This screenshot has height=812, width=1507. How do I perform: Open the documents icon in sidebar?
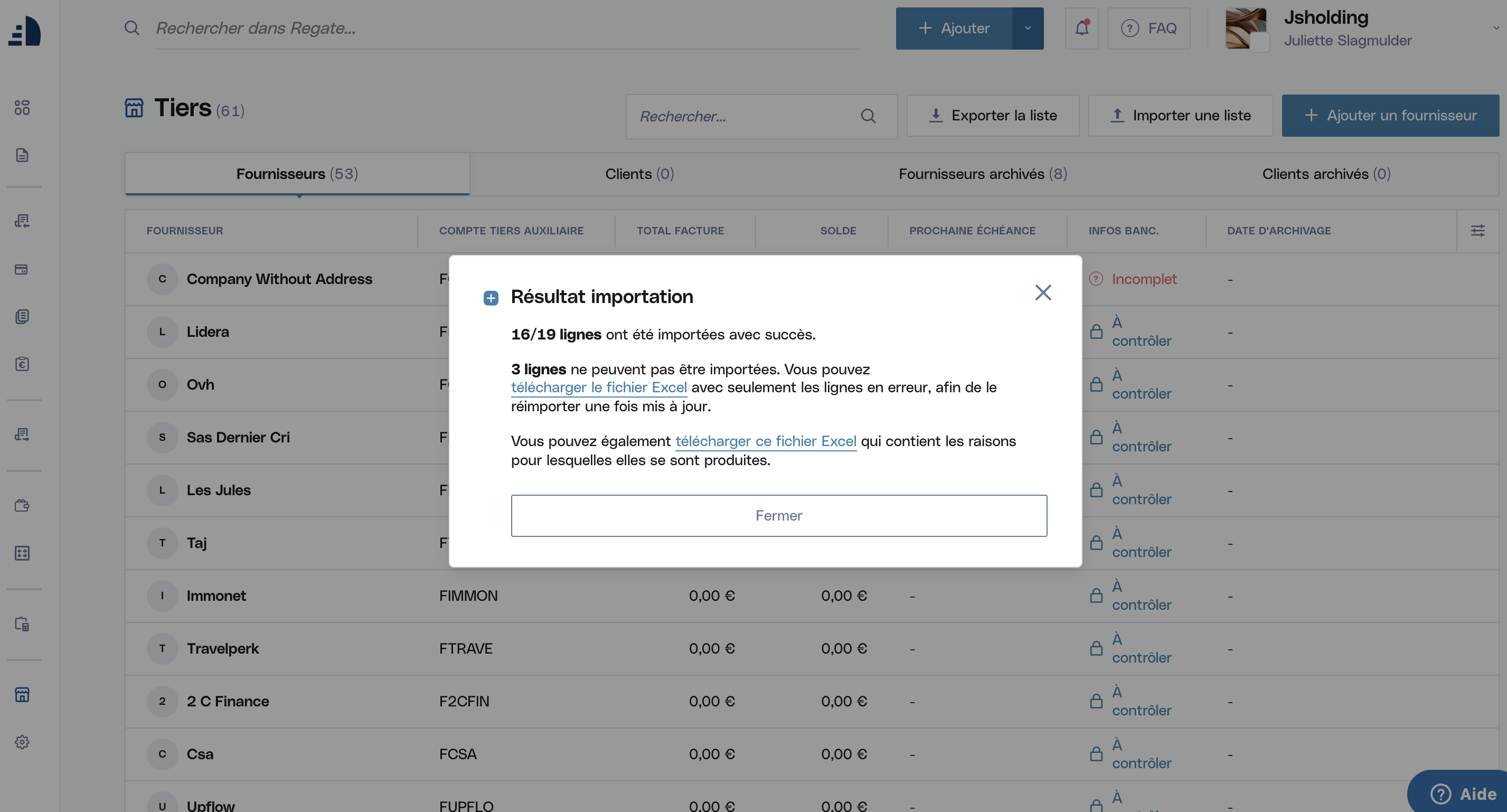click(x=22, y=155)
